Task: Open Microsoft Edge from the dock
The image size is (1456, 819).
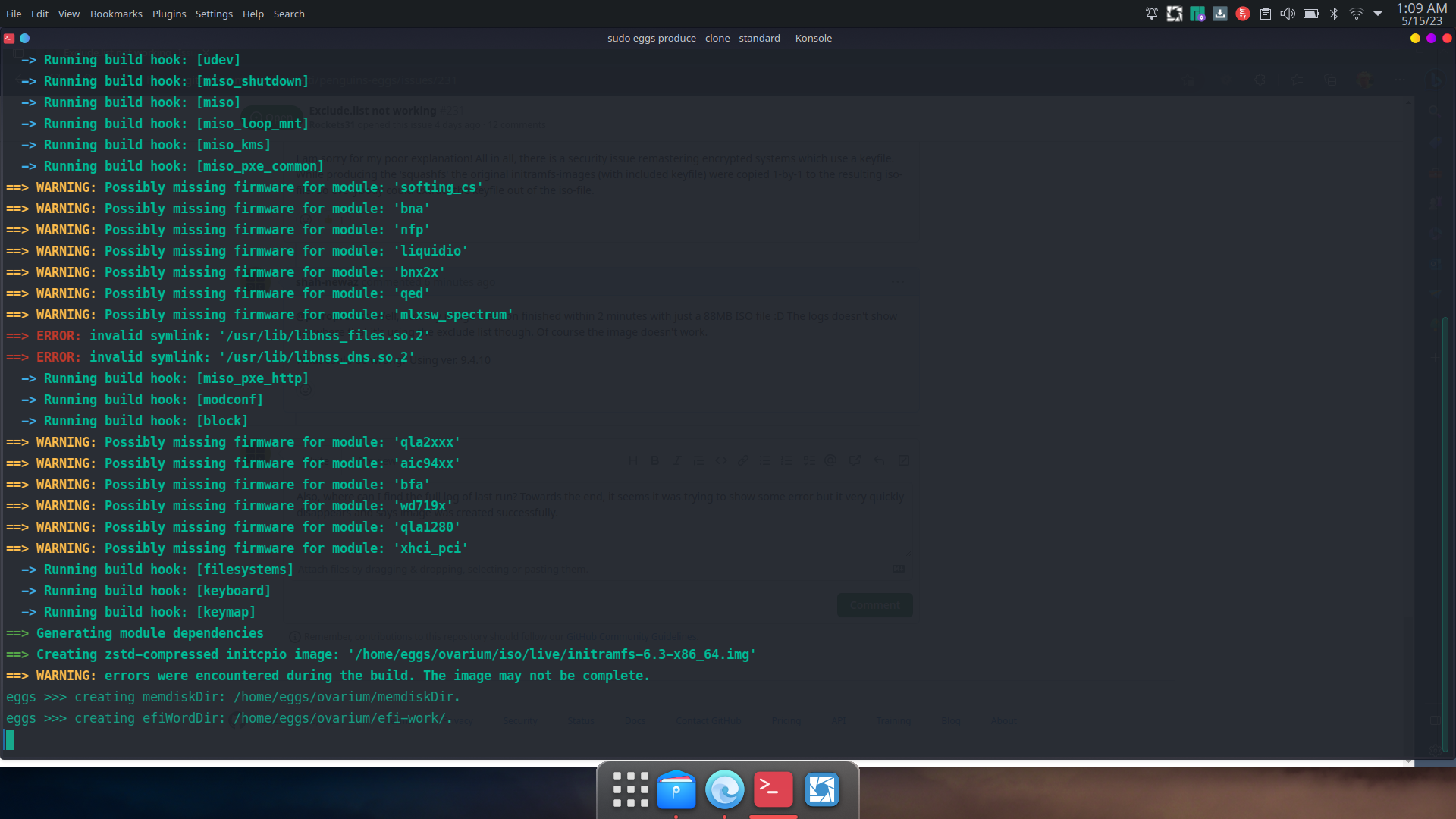Action: pos(725,789)
